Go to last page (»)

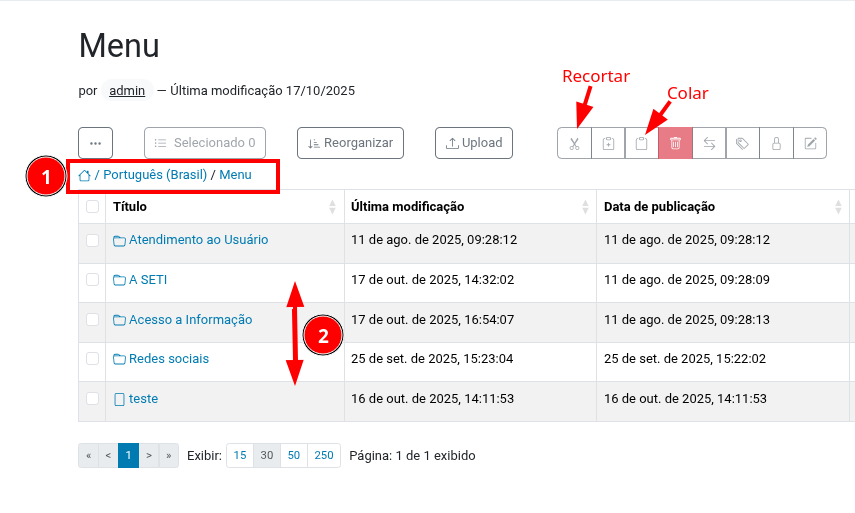(168, 456)
